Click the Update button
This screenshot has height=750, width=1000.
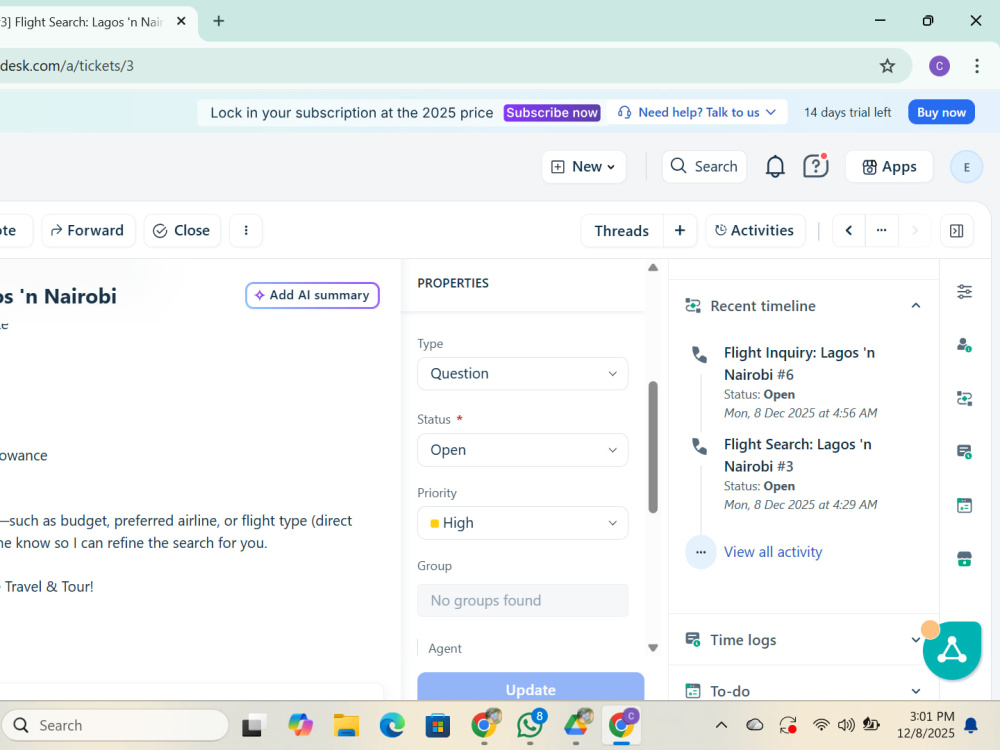pyautogui.click(x=531, y=689)
